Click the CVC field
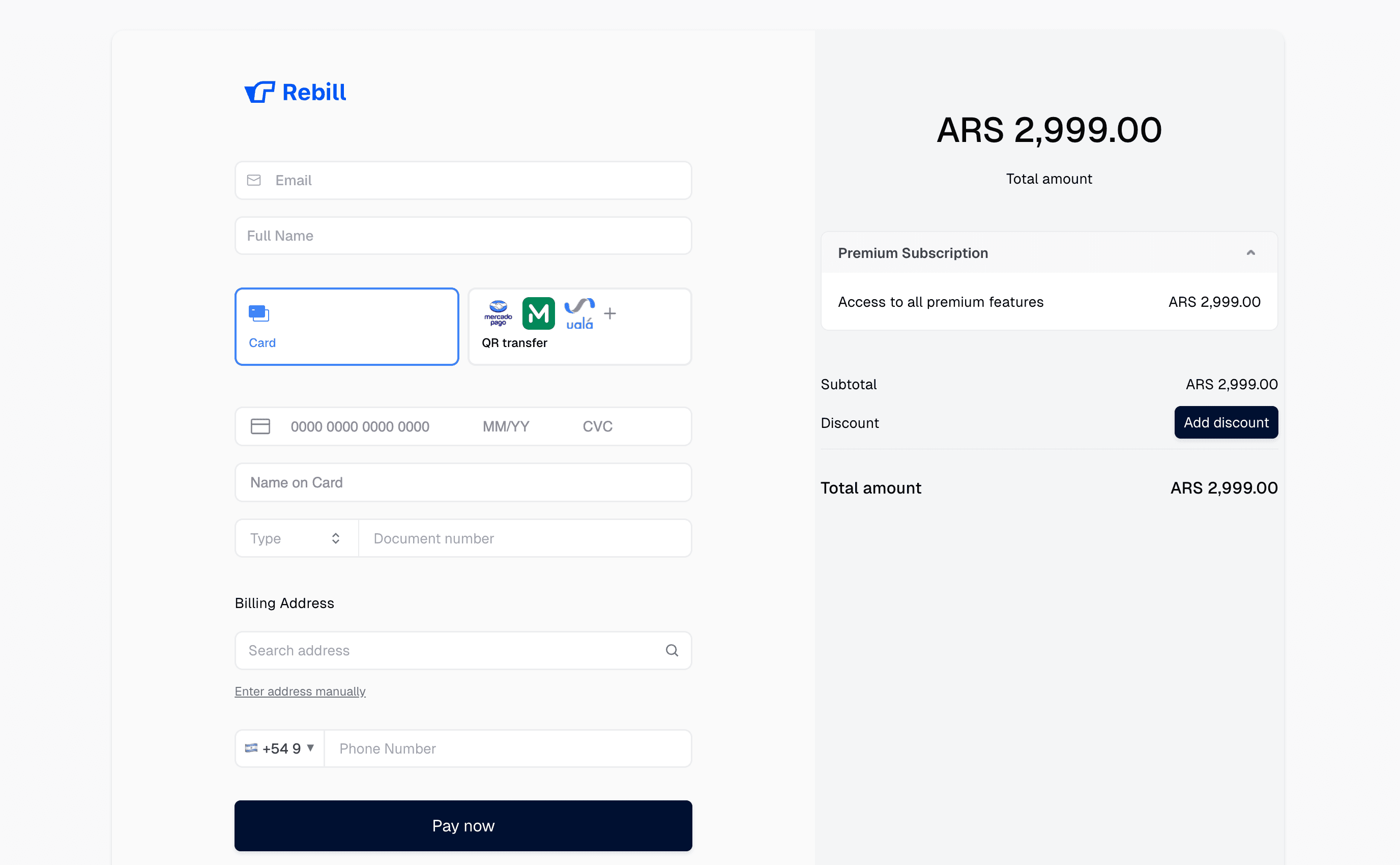The image size is (1400, 865). click(x=597, y=426)
